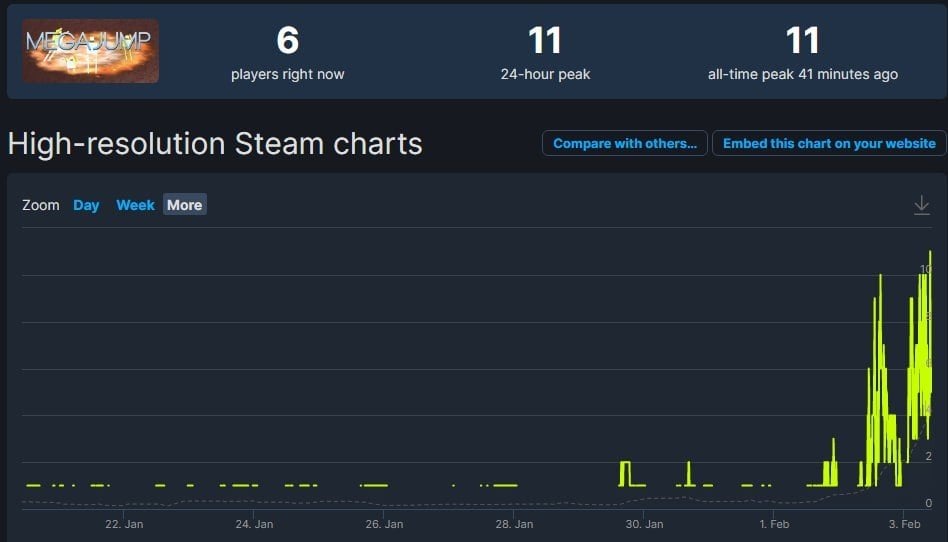
Task: Click Compare with others button
Action: [x=625, y=143]
